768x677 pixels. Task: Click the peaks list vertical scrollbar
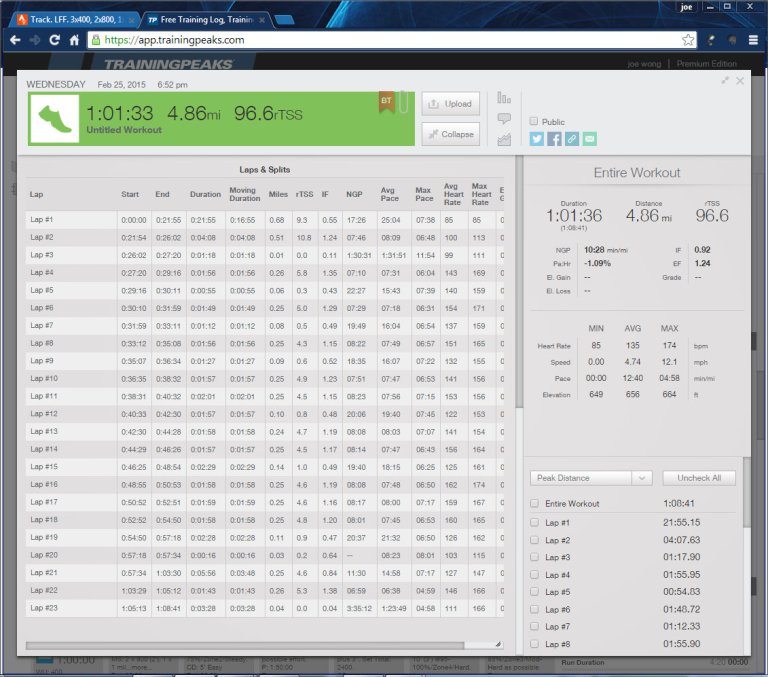coord(746,492)
